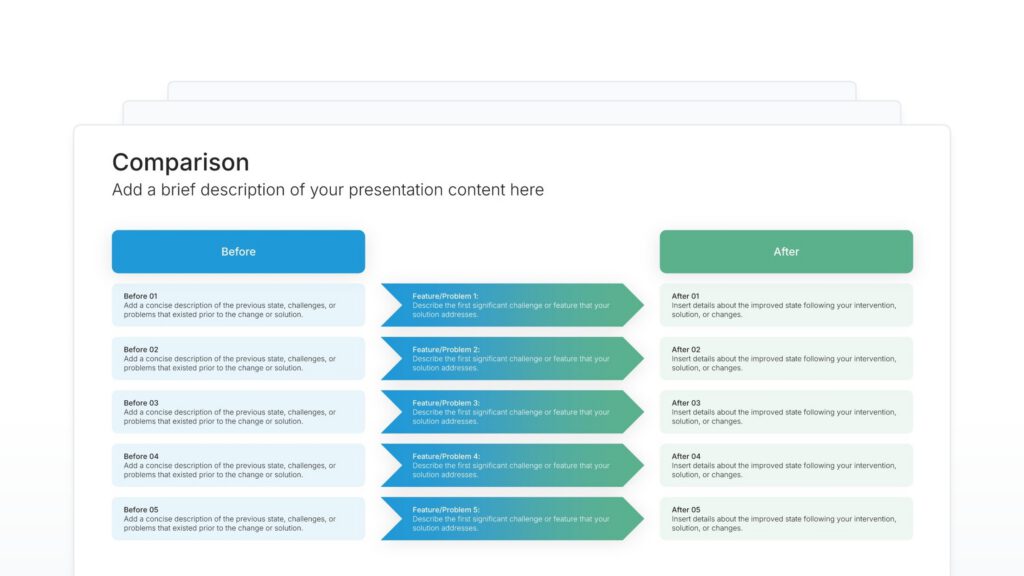Select the Before 01 description box
Image resolution: width=1024 pixels, height=576 pixels.
tap(238, 305)
